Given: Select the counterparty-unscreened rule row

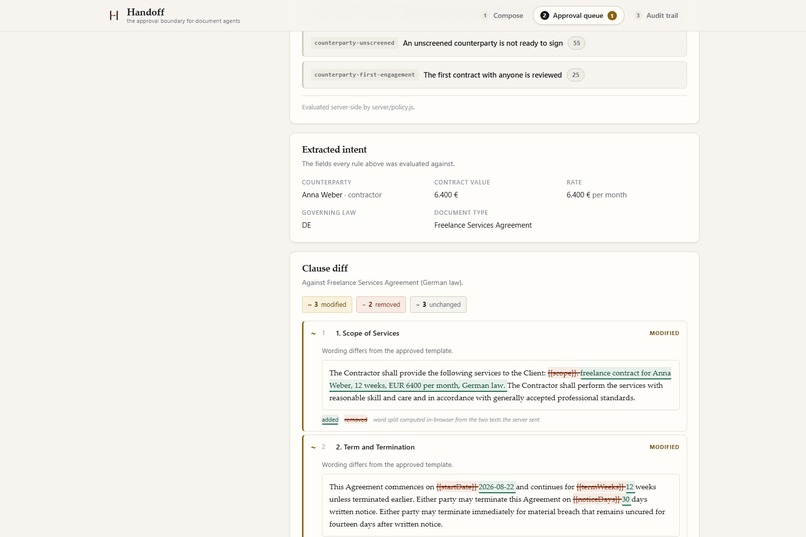Looking at the screenshot, I should (x=494, y=43).
